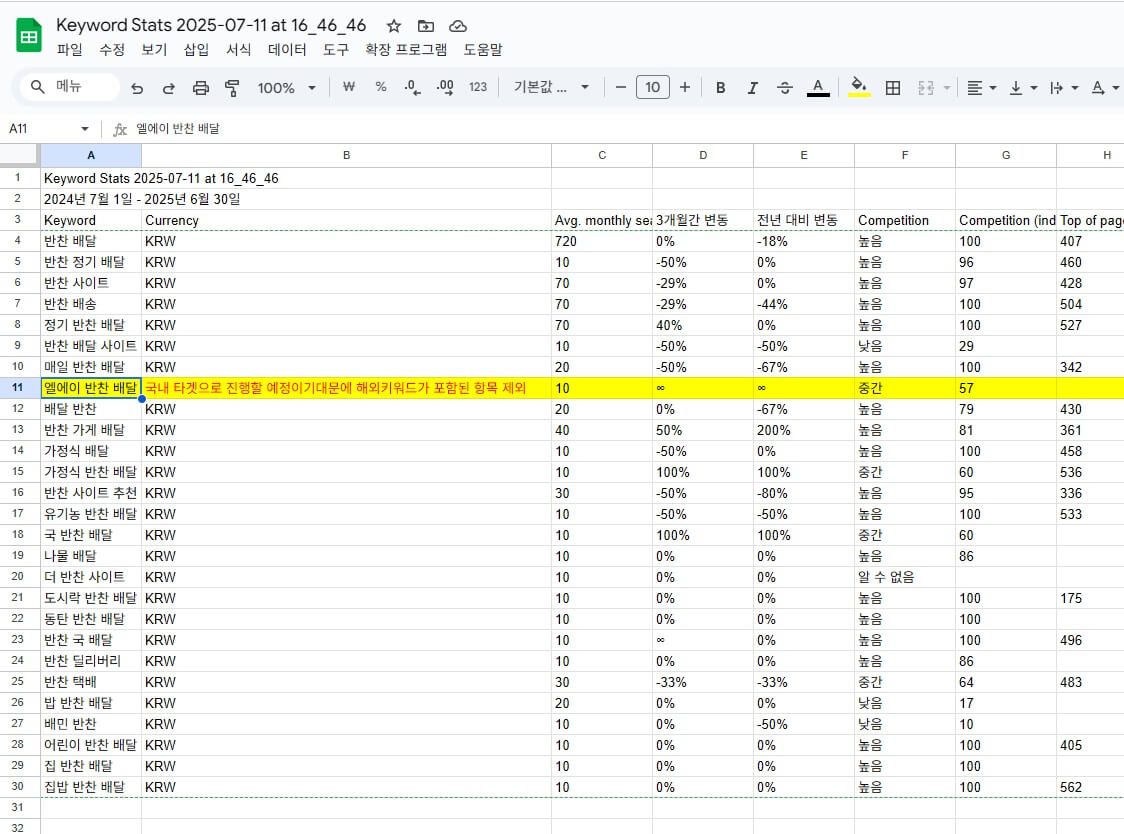Open the horizontal align dropdown
This screenshot has height=834, width=1124.
[981, 87]
